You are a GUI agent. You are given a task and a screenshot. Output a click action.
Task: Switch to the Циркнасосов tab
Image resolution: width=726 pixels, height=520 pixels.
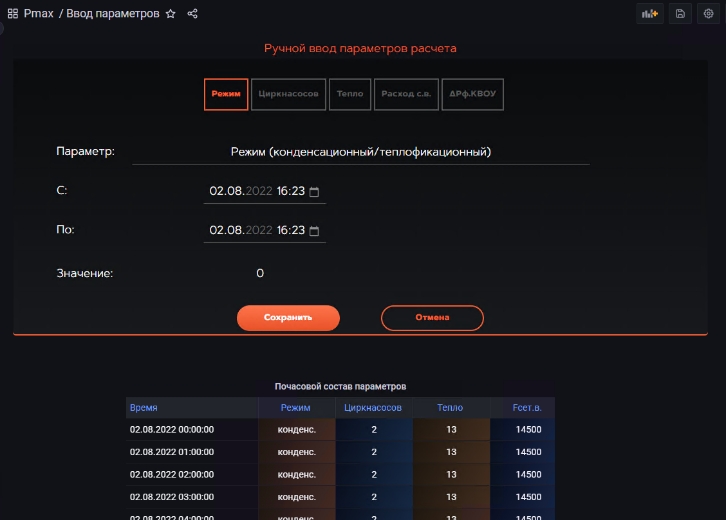288,94
